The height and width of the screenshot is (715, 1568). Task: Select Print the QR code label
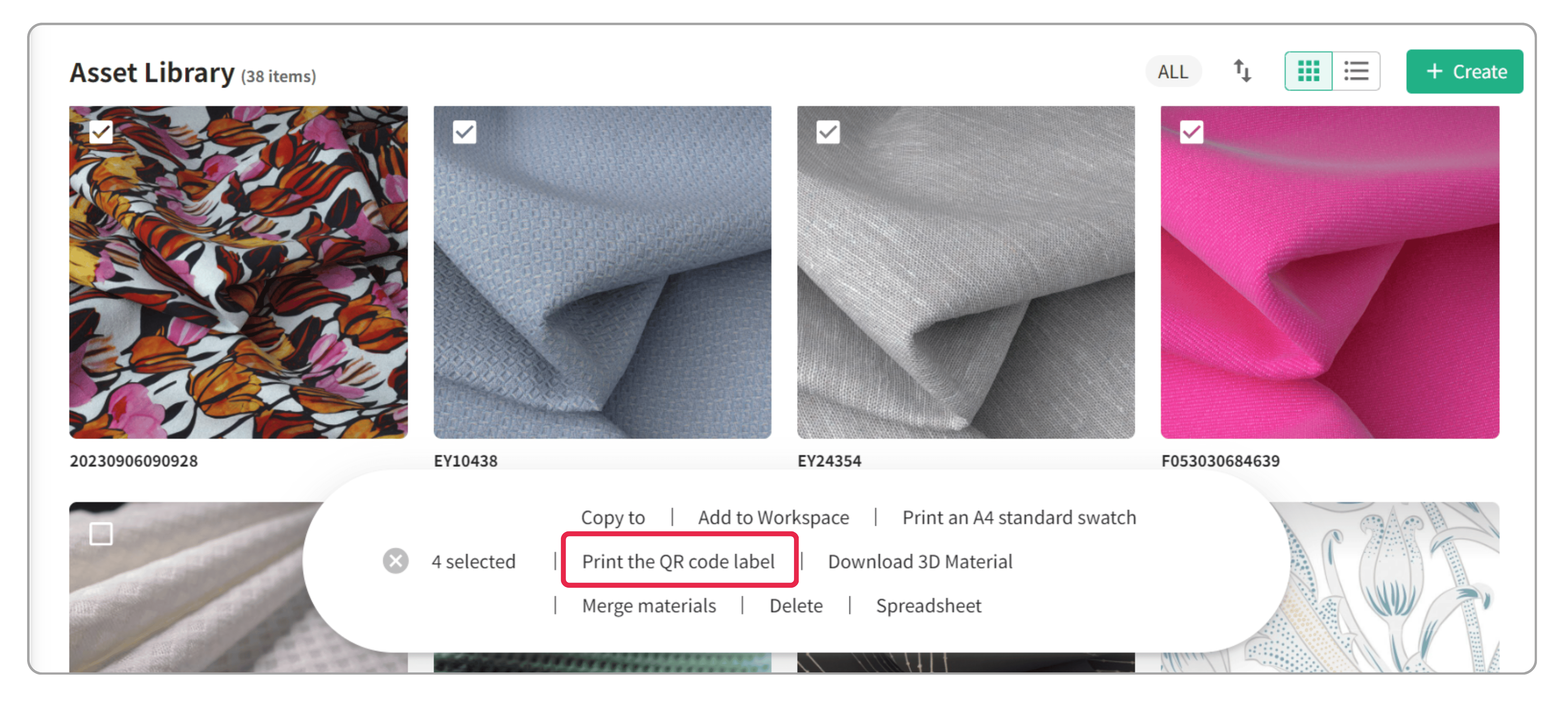678,561
